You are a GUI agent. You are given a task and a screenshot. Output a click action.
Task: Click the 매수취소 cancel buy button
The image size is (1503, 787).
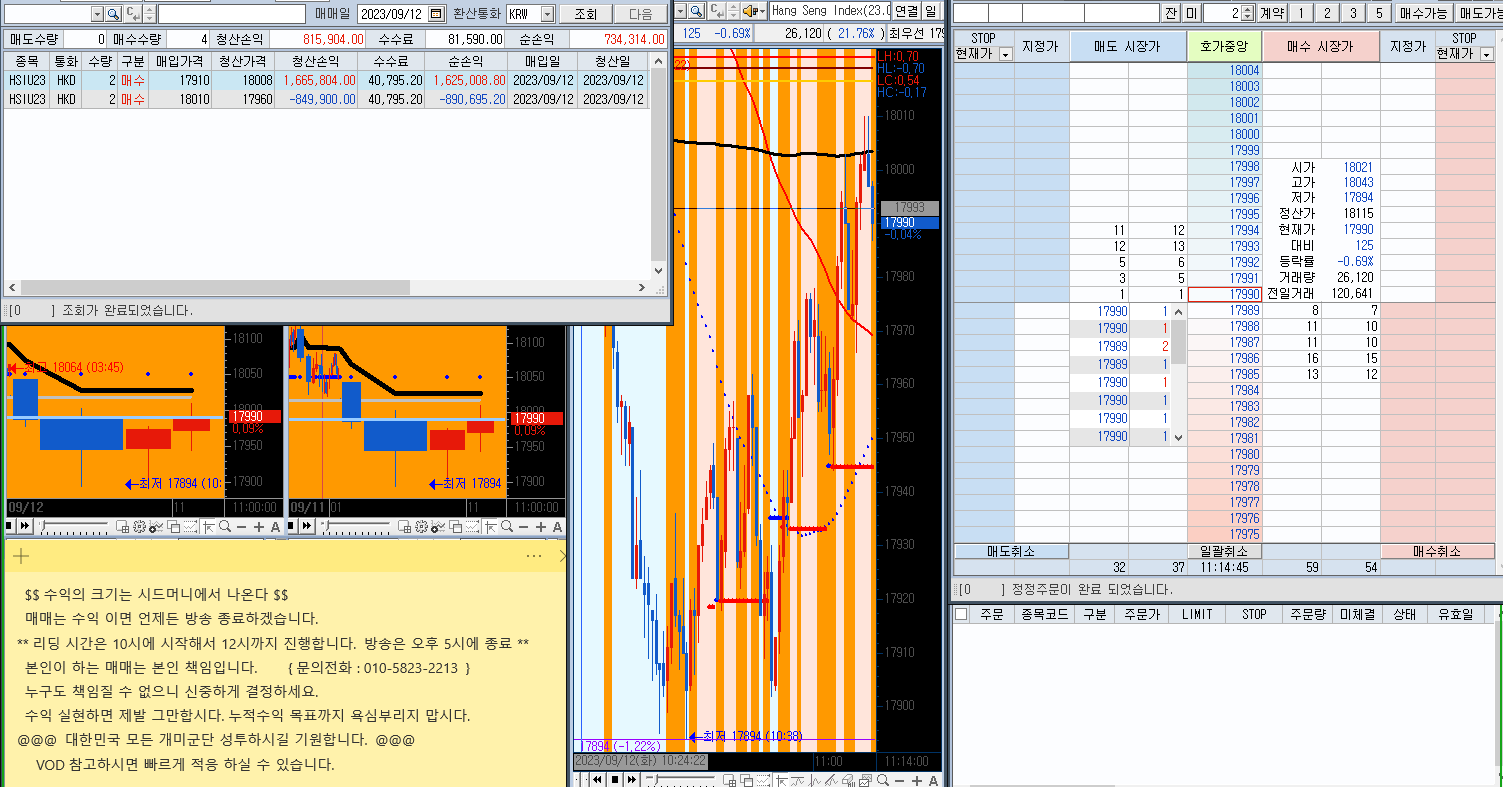(x=1437, y=551)
